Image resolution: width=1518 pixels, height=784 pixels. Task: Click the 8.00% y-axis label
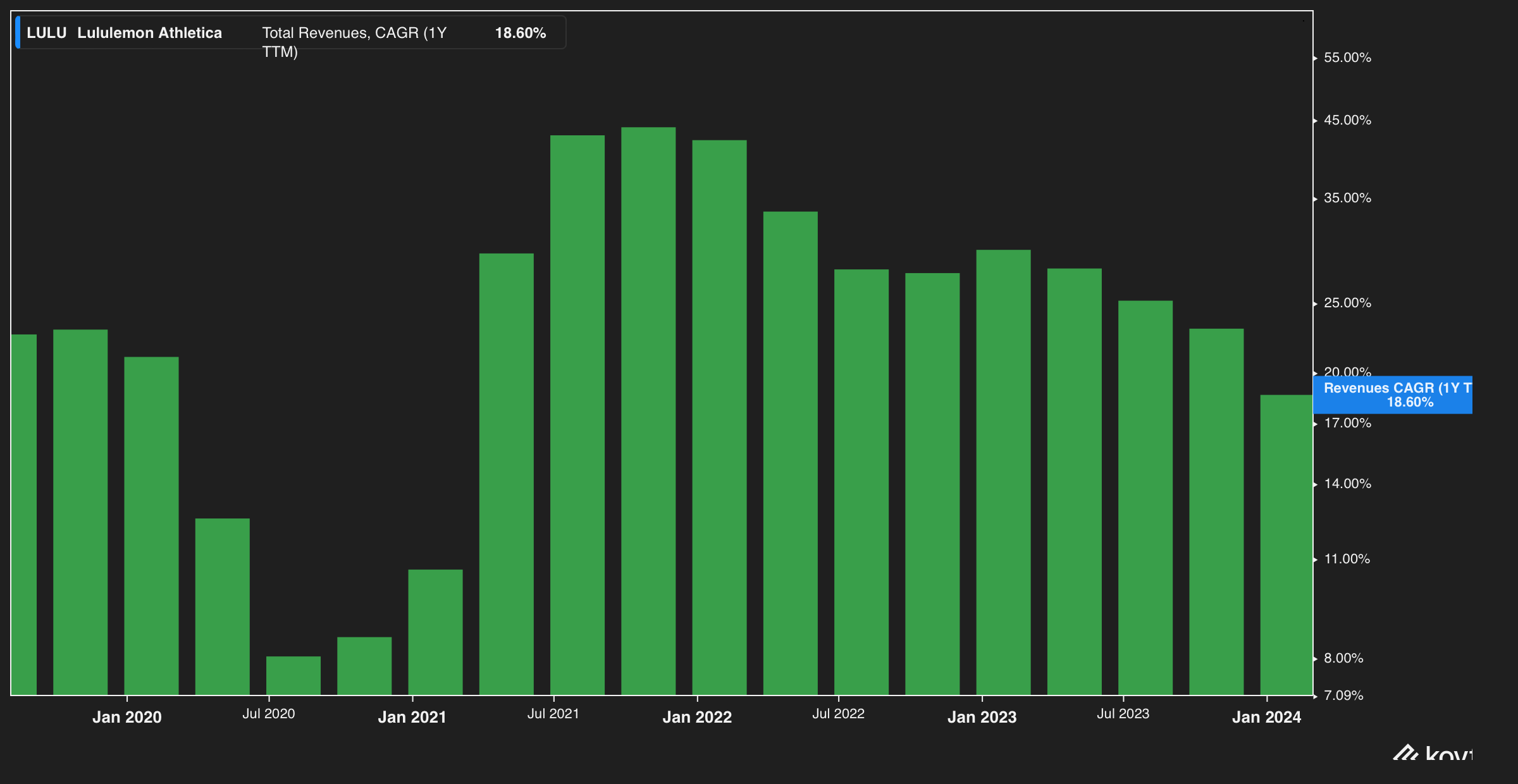coord(1343,658)
